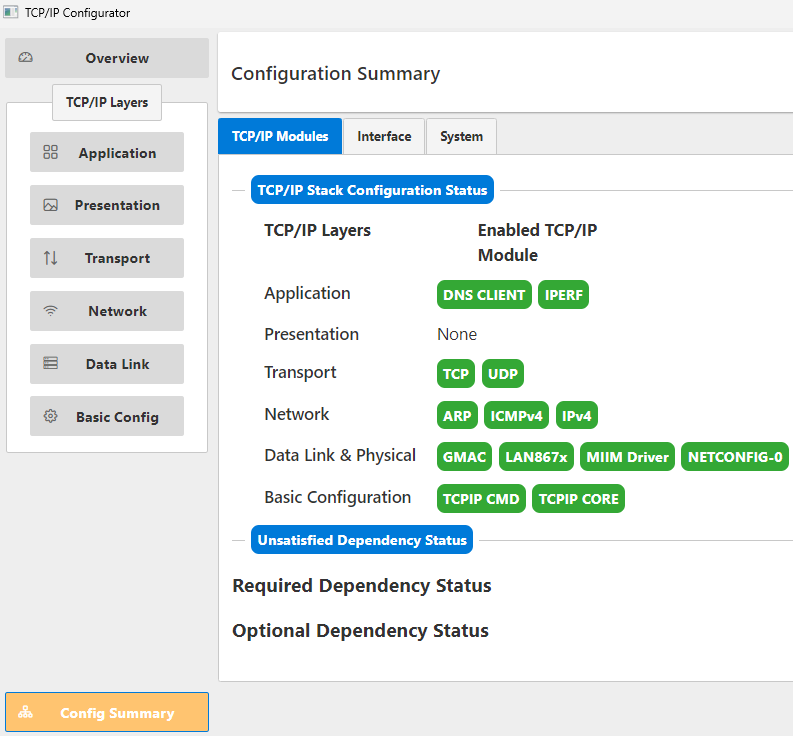793x736 pixels.
Task: Collapse TCP/IP Stack Configuration Status section
Action: pyautogui.click(x=372, y=190)
